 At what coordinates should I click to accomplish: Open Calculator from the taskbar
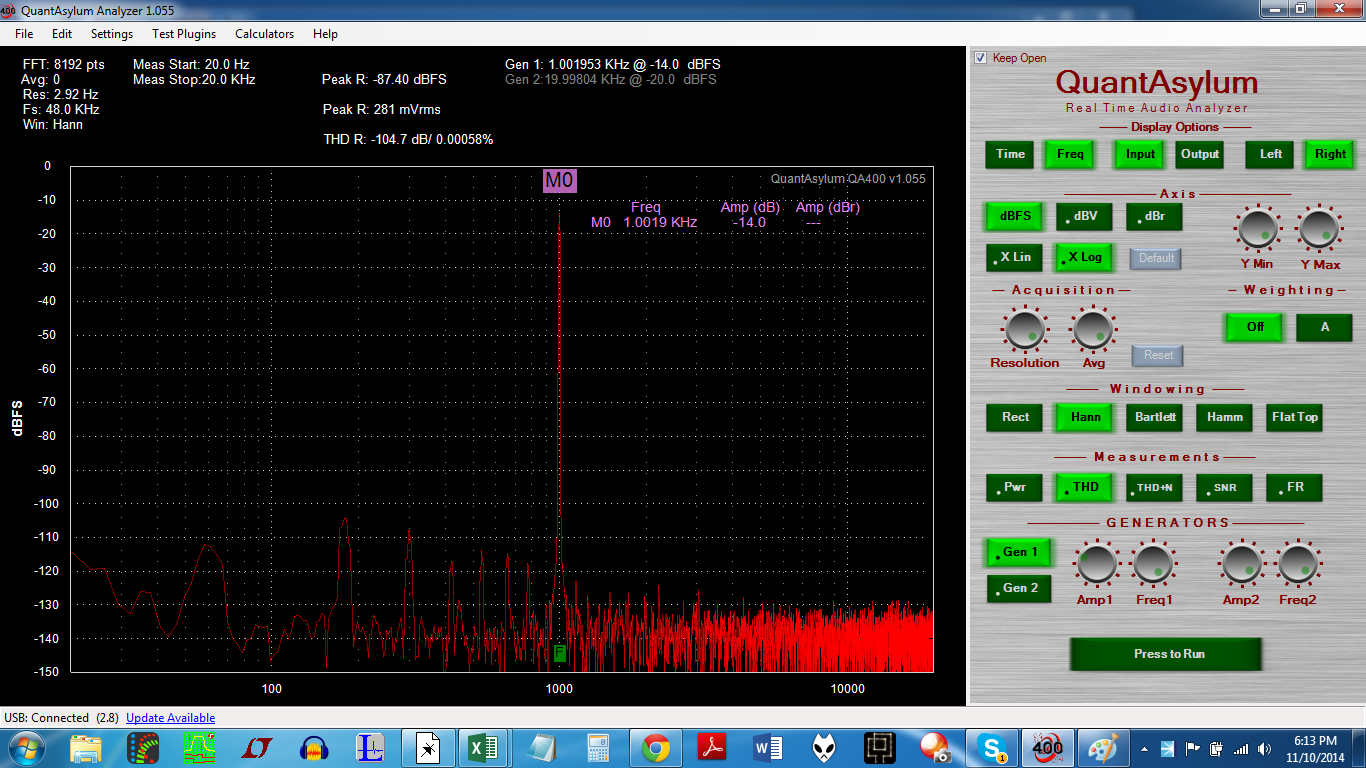[598, 747]
